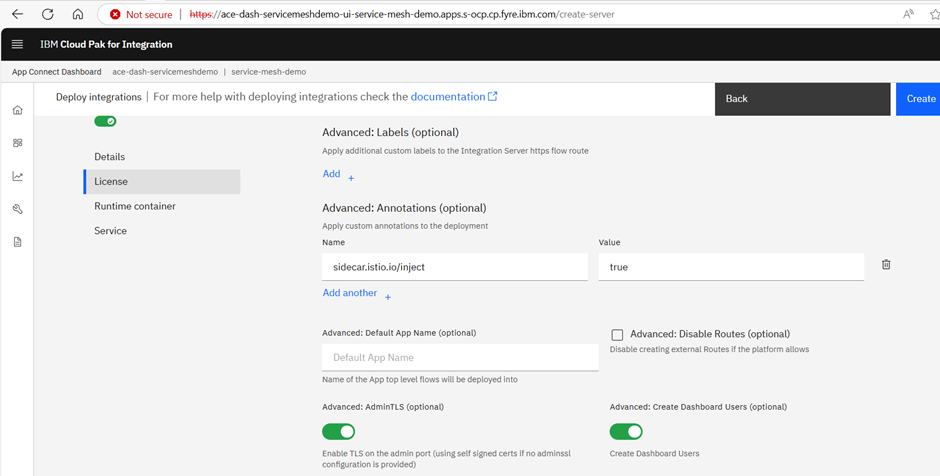The width and height of the screenshot is (940, 476).
Task: Click the annotation Name field
Action: [455, 267]
